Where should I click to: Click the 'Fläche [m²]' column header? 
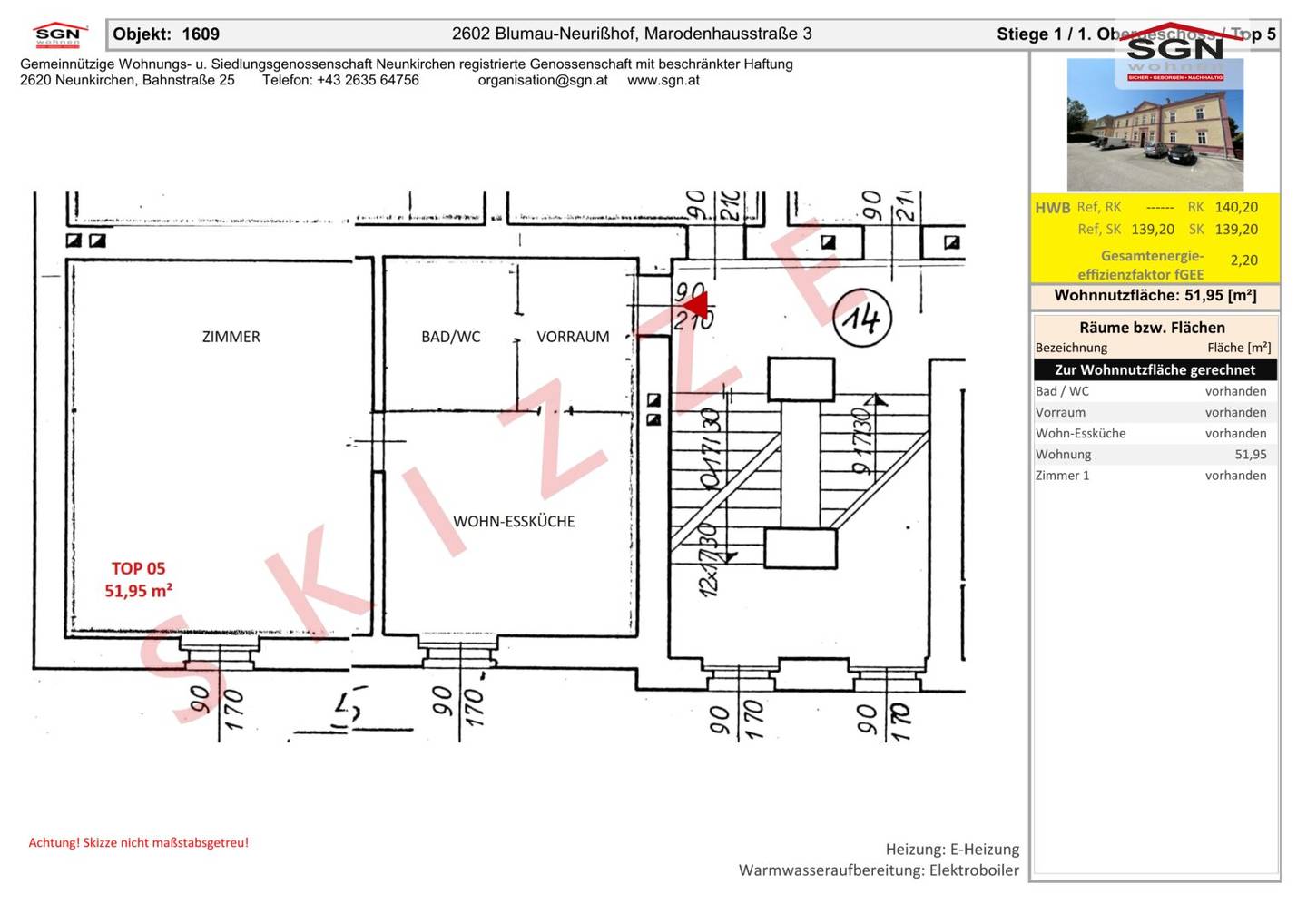click(x=1239, y=348)
